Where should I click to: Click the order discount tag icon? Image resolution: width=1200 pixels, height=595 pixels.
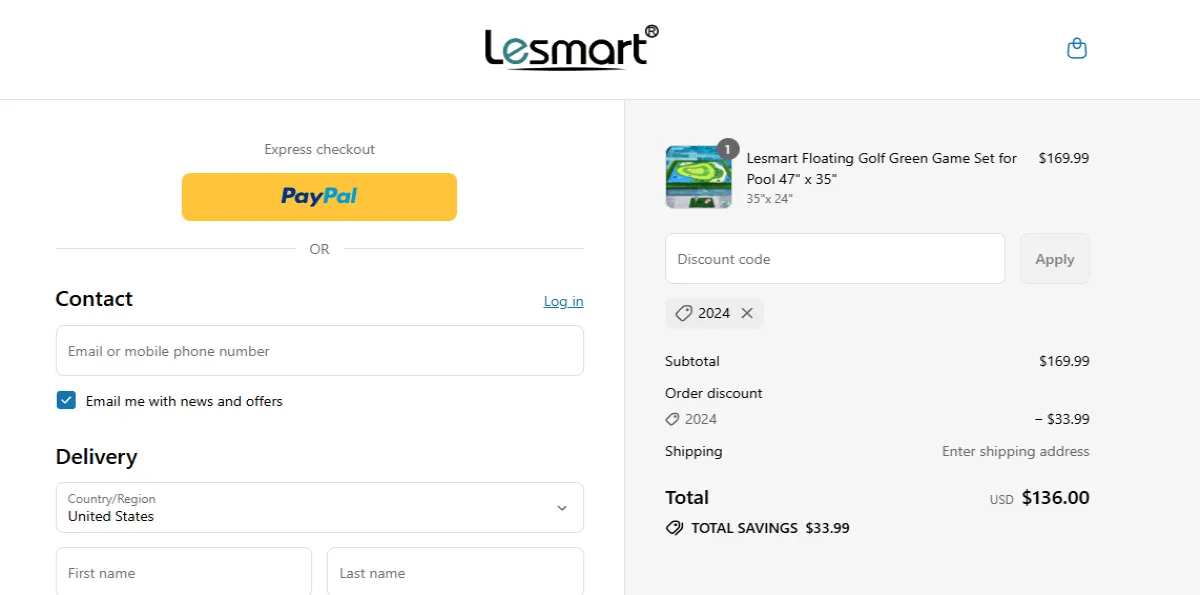[x=673, y=419]
